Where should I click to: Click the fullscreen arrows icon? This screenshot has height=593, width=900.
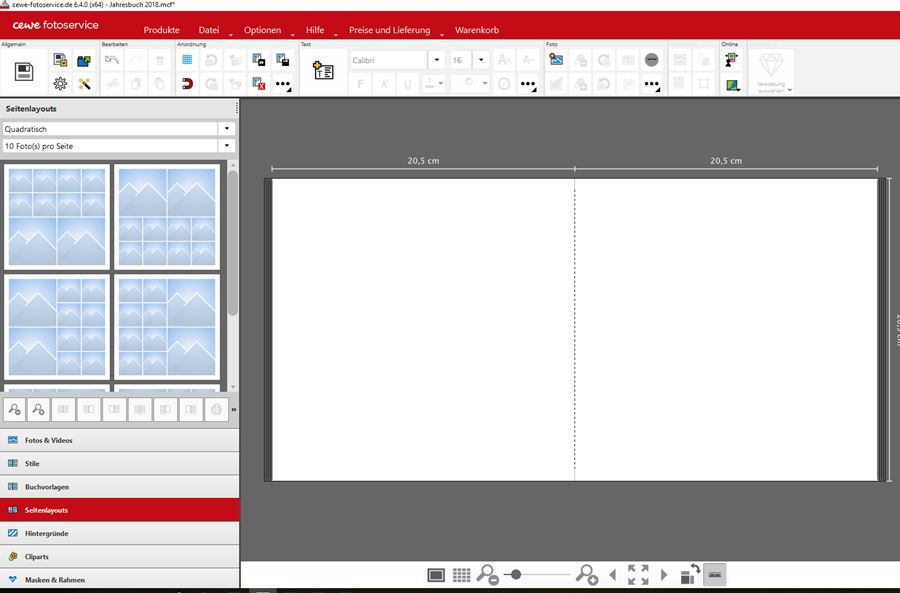tap(638, 575)
